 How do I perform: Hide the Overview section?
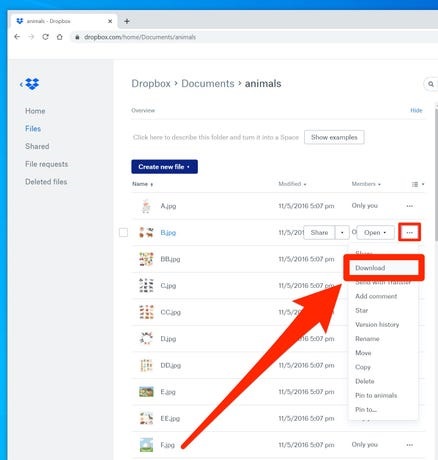pos(416,110)
